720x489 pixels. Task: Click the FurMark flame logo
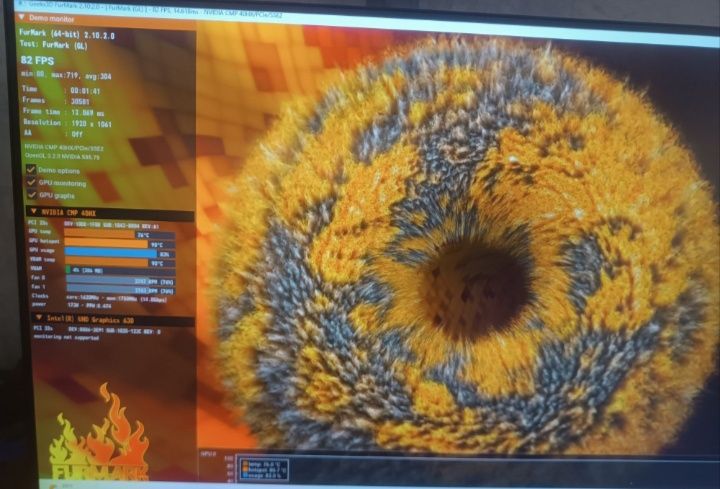102,434
